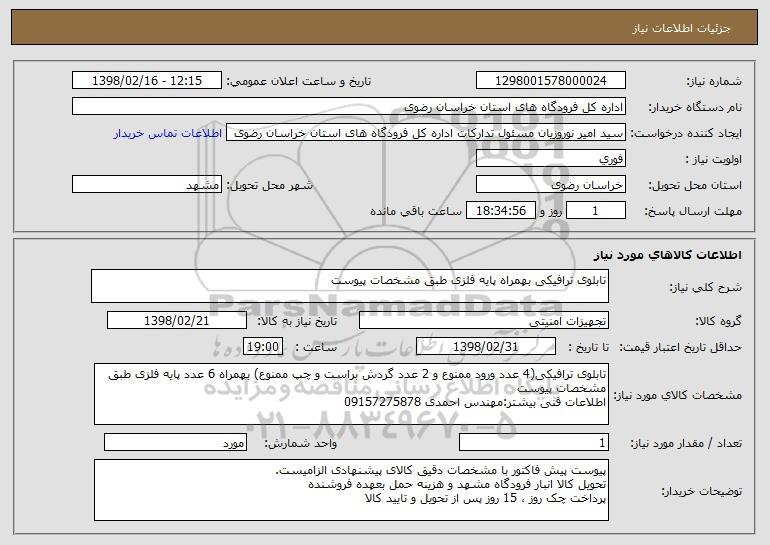This screenshot has height=545, width=770.
Task: Click the buyer notes text area
Action: click(x=351, y=490)
